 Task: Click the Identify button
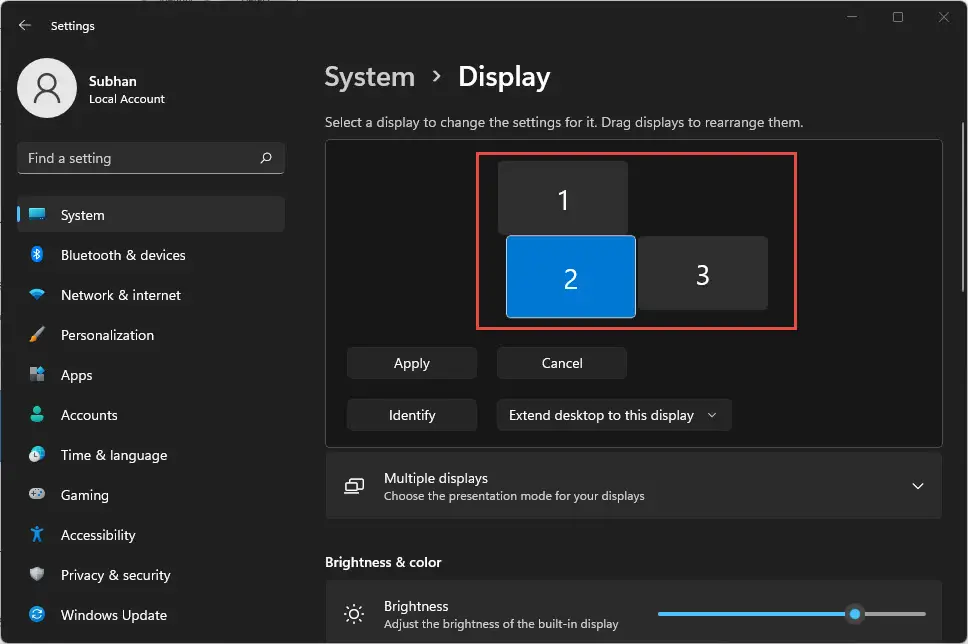[x=412, y=415]
